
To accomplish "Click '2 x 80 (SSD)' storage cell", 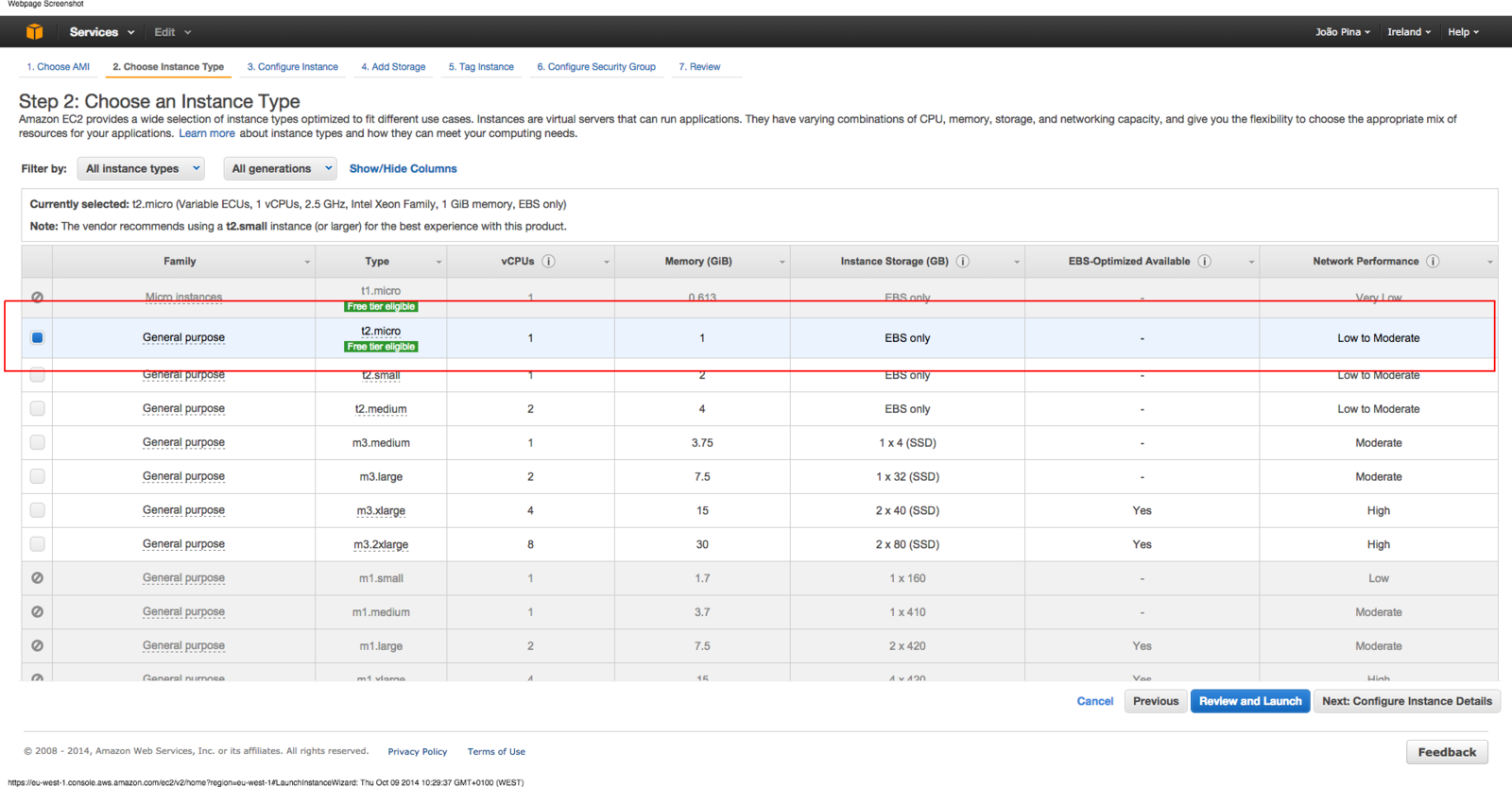I will [x=907, y=545].
